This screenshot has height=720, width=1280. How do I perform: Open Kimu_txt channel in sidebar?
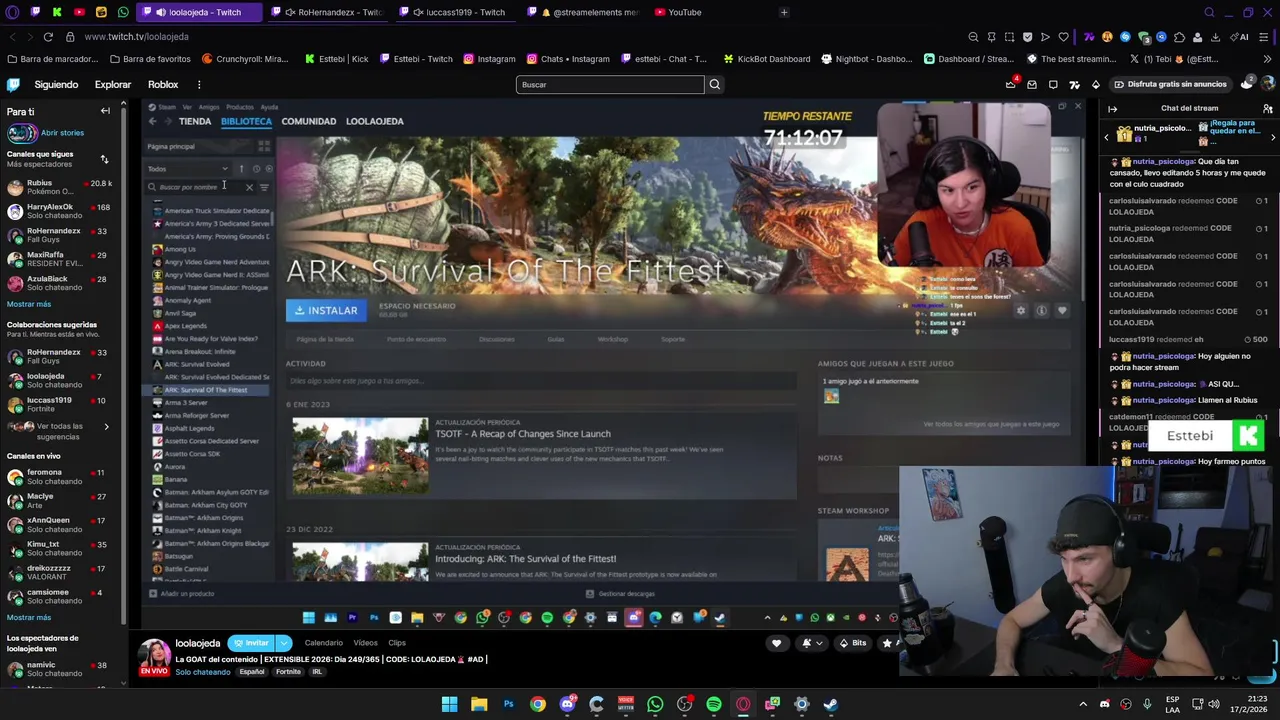coord(60,548)
